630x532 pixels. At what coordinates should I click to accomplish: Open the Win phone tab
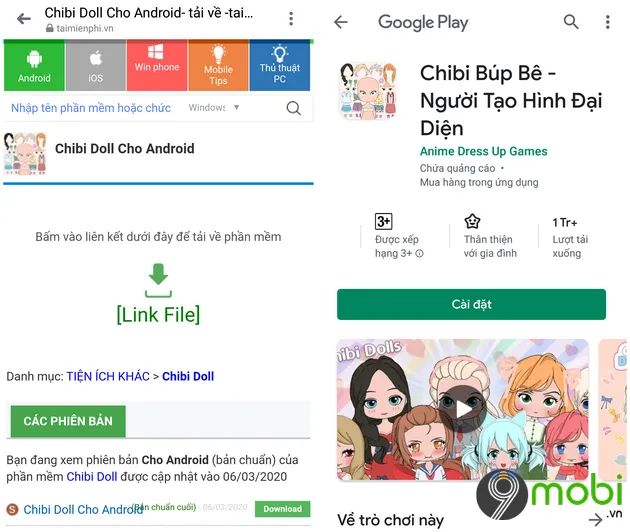coord(157,65)
